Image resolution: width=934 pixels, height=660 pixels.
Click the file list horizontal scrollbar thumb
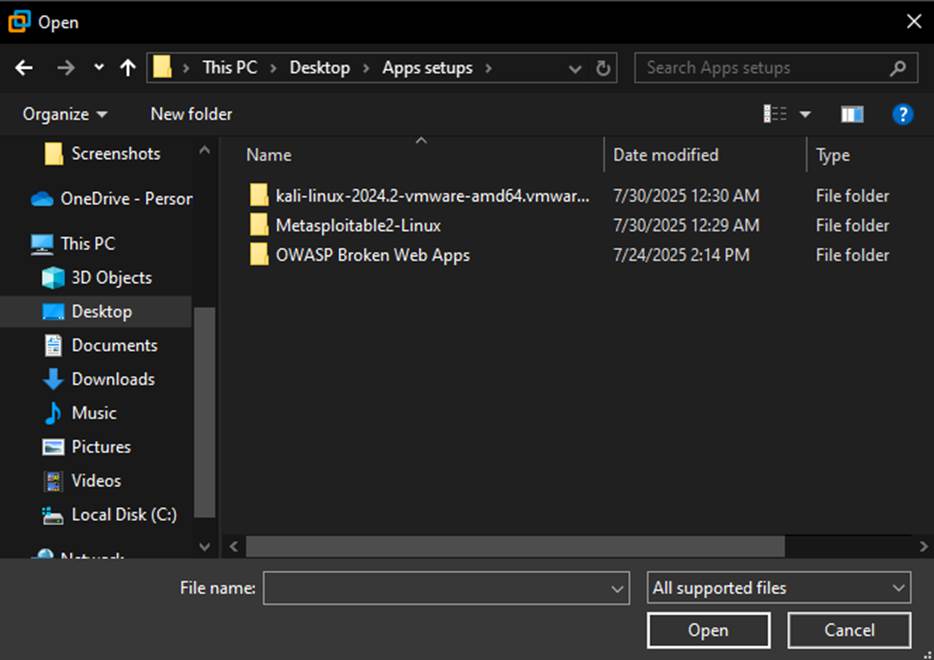[515, 546]
